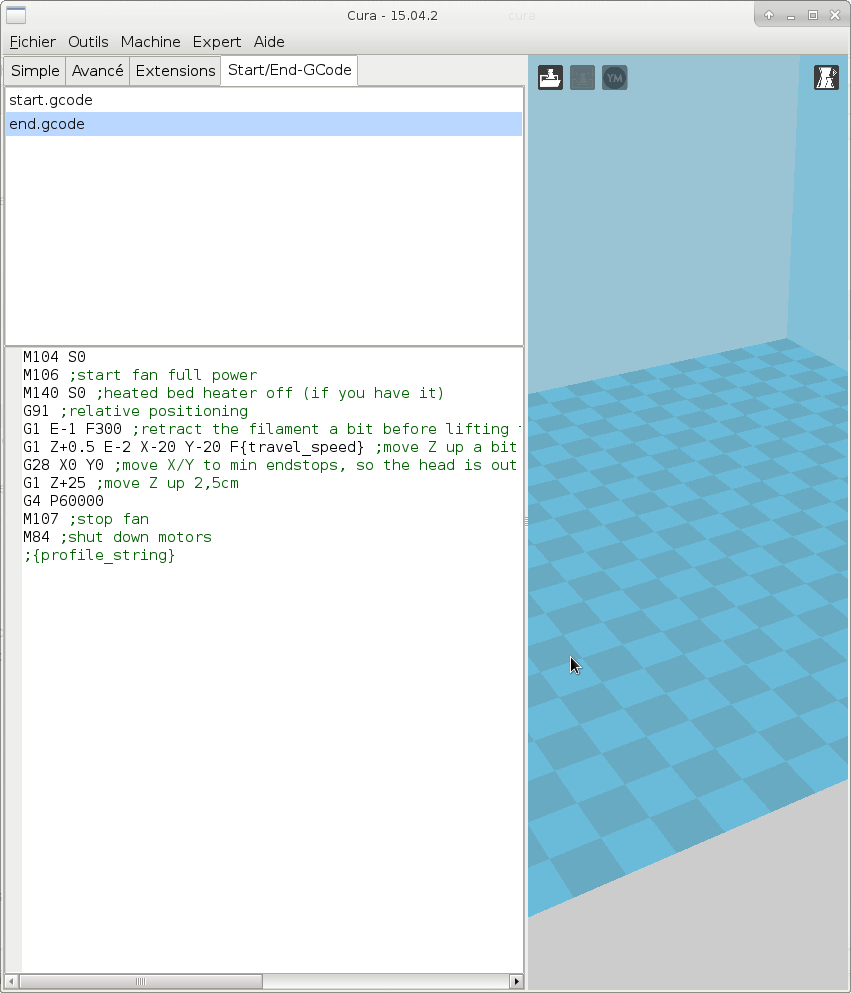The image size is (851, 993).
Task: Open the Expert menu
Action: [217, 42]
